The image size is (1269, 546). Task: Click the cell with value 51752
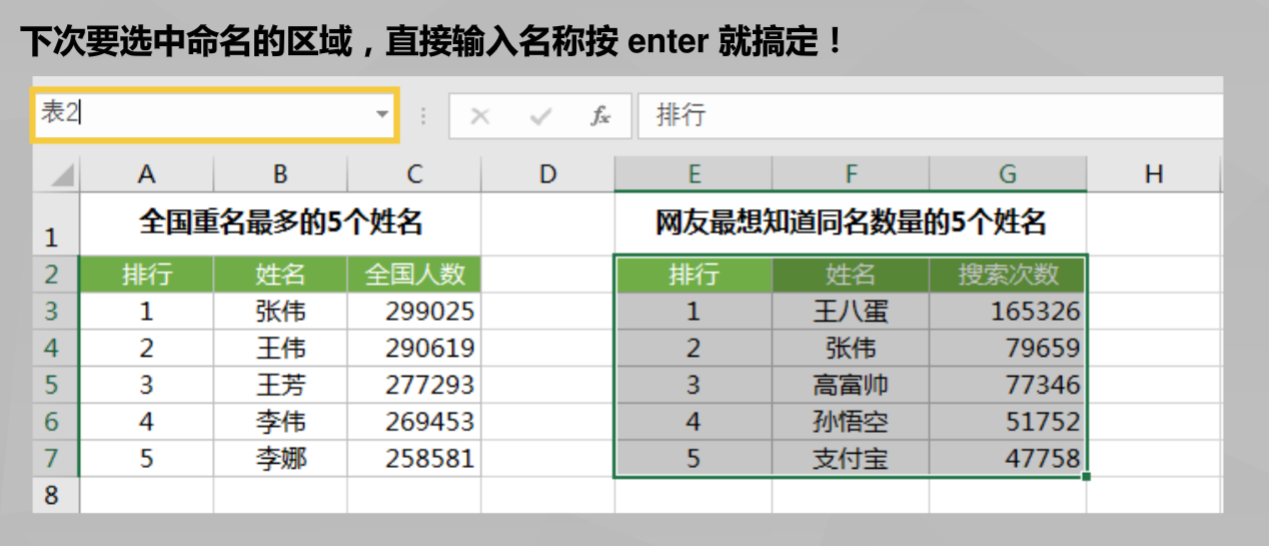(1007, 422)
